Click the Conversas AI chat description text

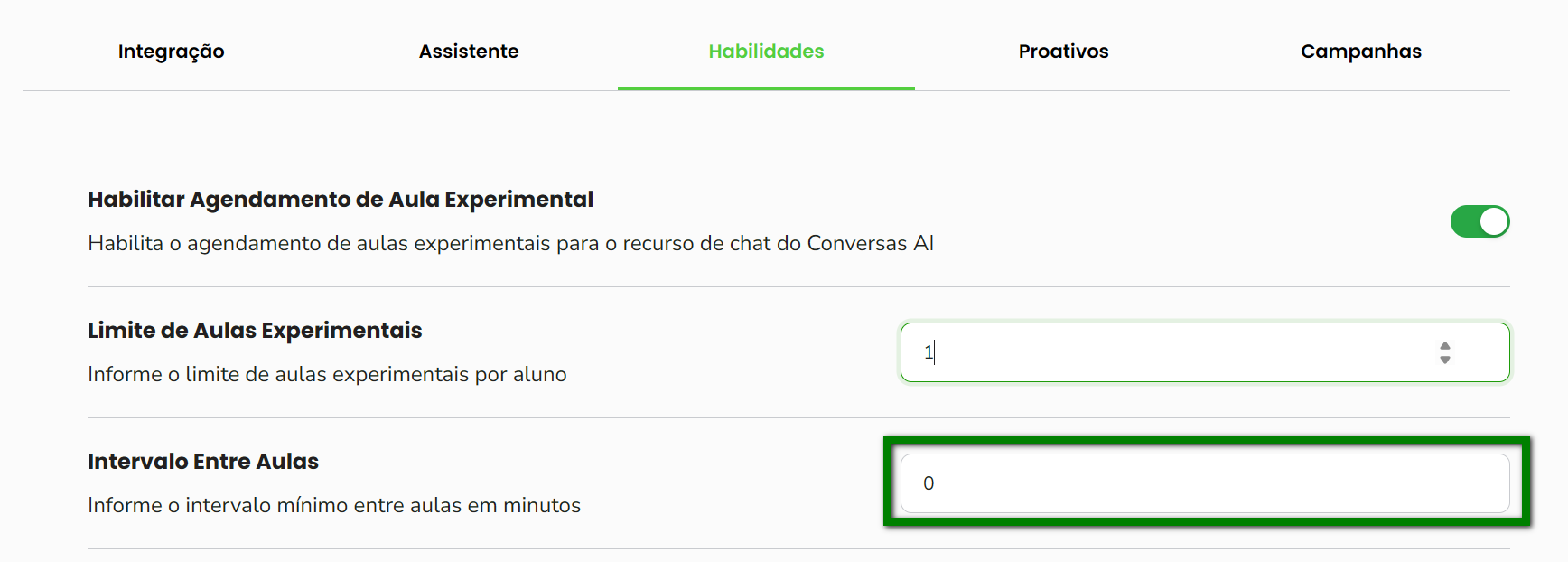510,244
